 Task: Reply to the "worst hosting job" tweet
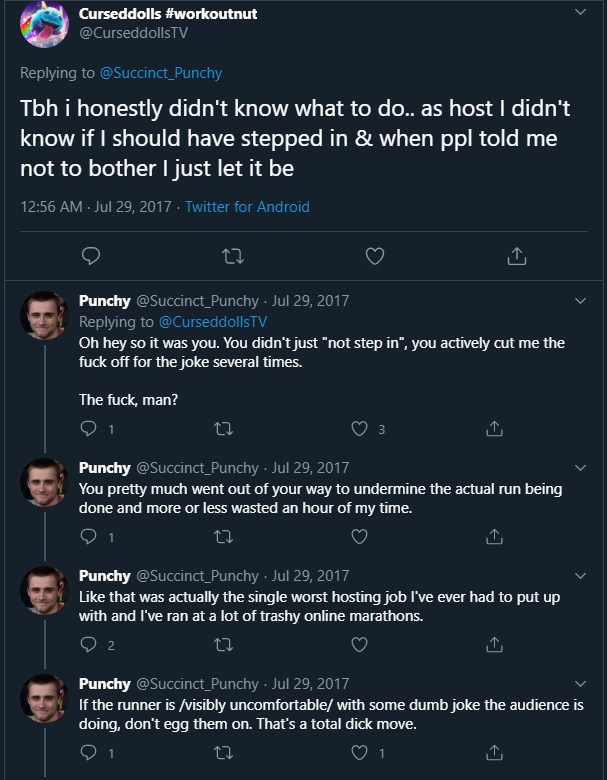pyautogui.click(x=89, y=645)
